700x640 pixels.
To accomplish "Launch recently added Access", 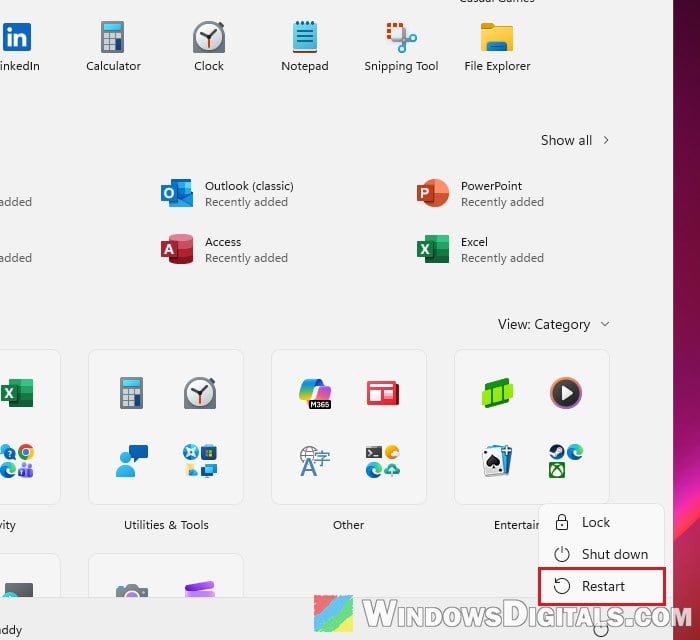I will [225, 249].
